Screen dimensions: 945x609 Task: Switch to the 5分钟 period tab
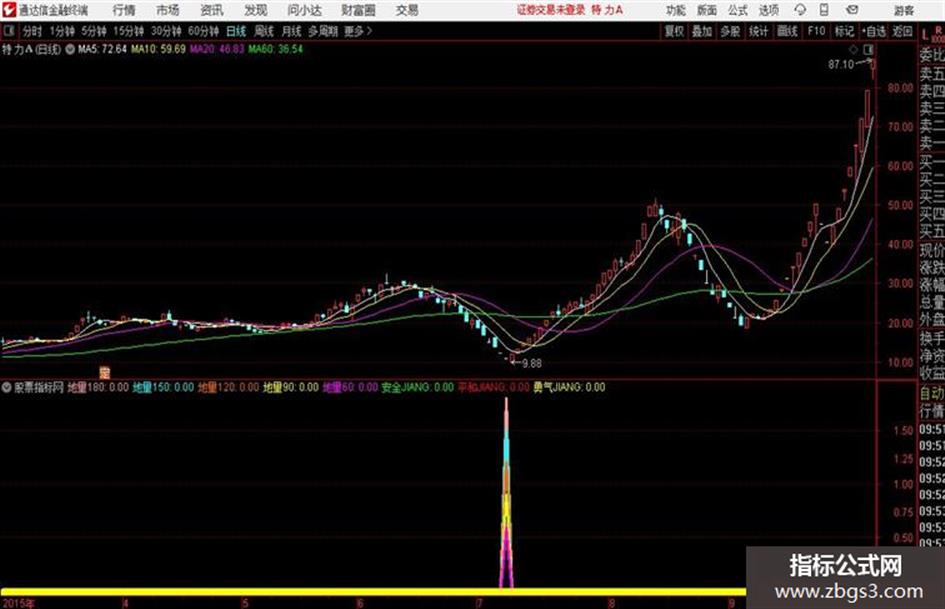(x=94, y=31)
